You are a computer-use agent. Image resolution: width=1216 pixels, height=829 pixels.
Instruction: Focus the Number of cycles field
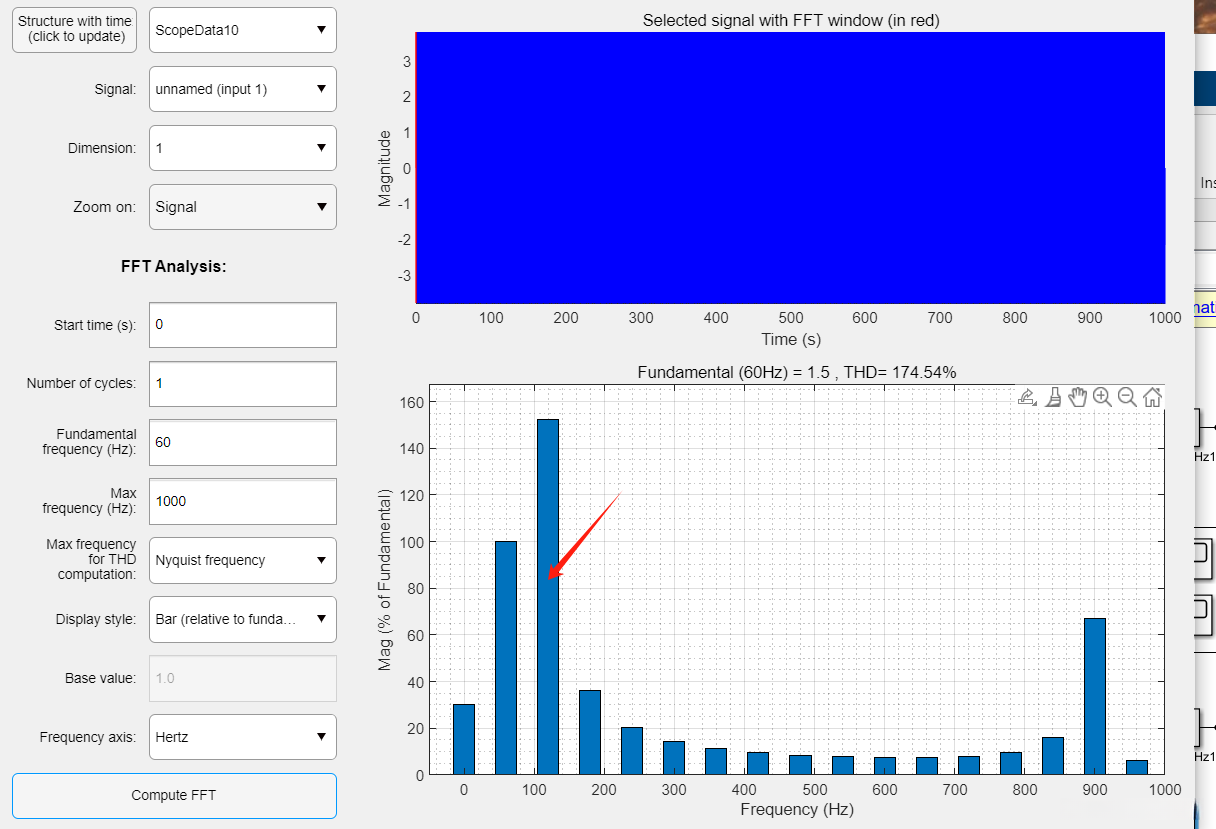pyautogui.click(x=242, y=384)
